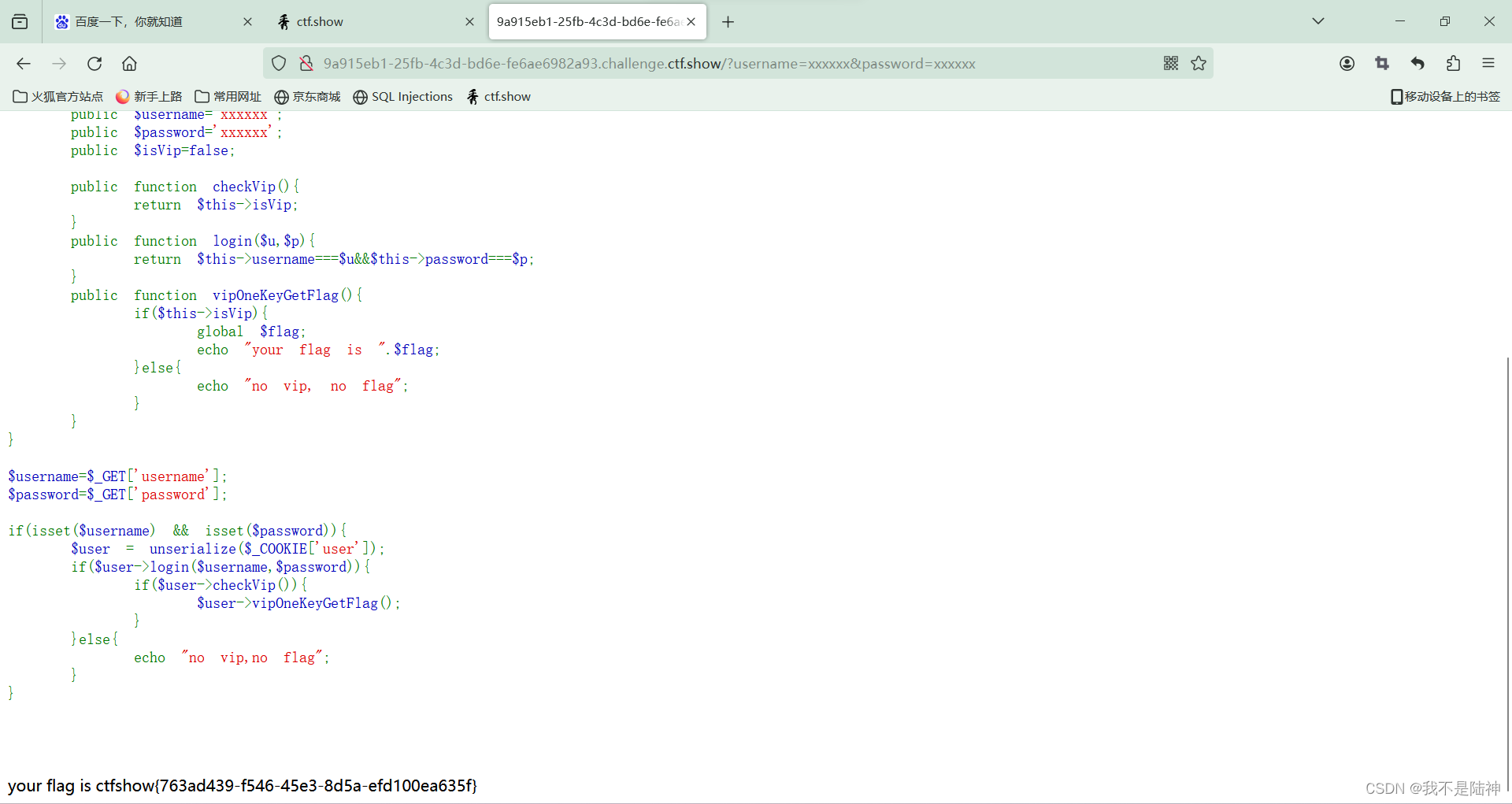Viewport: 1512px width, 804px height.
Task: Show connection not secure lock info
Action: 306,63
